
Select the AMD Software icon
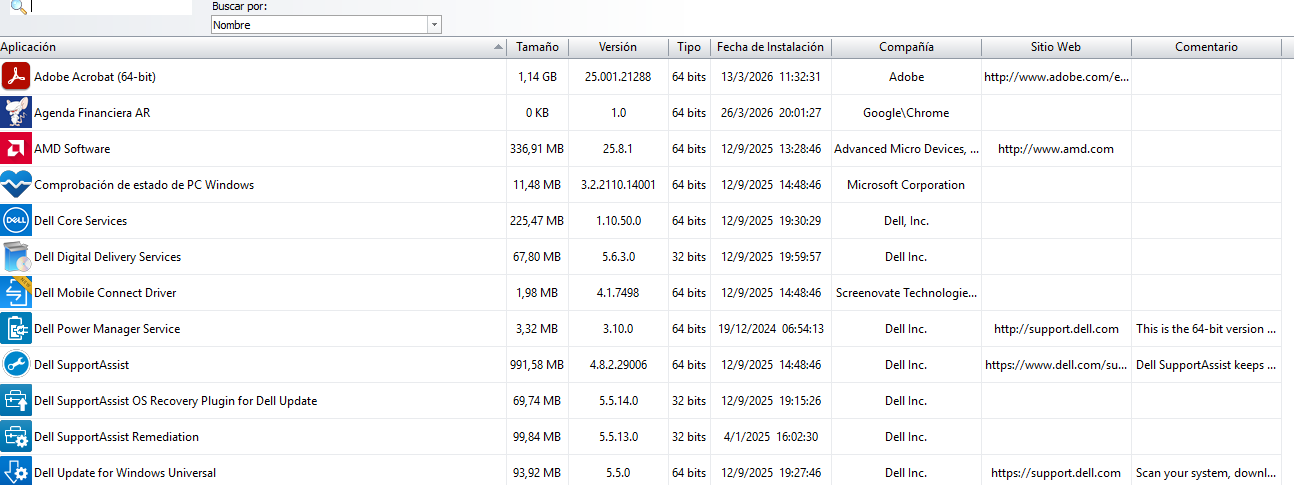click(16, 149)
